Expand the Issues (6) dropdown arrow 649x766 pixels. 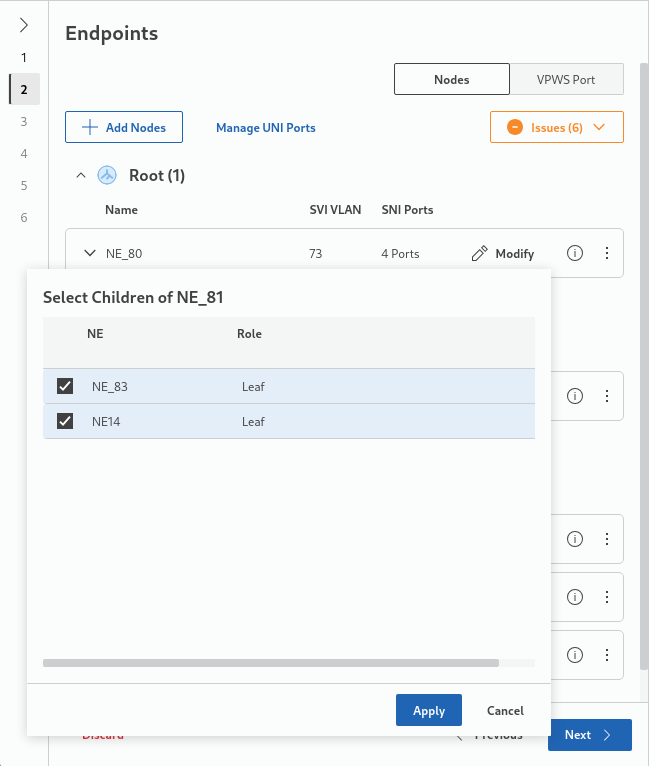600,128
